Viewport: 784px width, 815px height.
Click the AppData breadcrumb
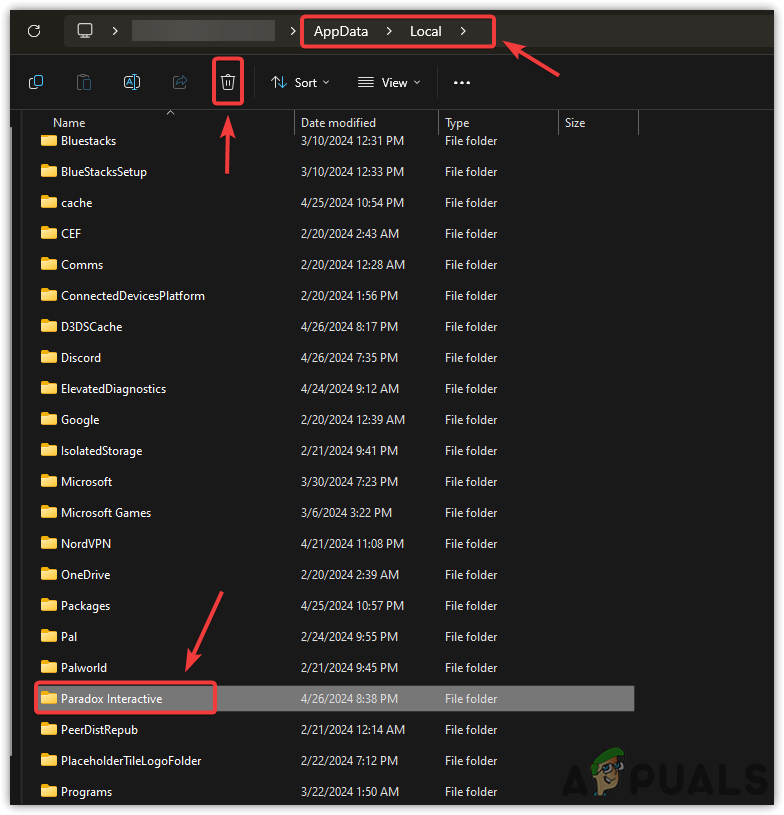click(x=341, y=31)
